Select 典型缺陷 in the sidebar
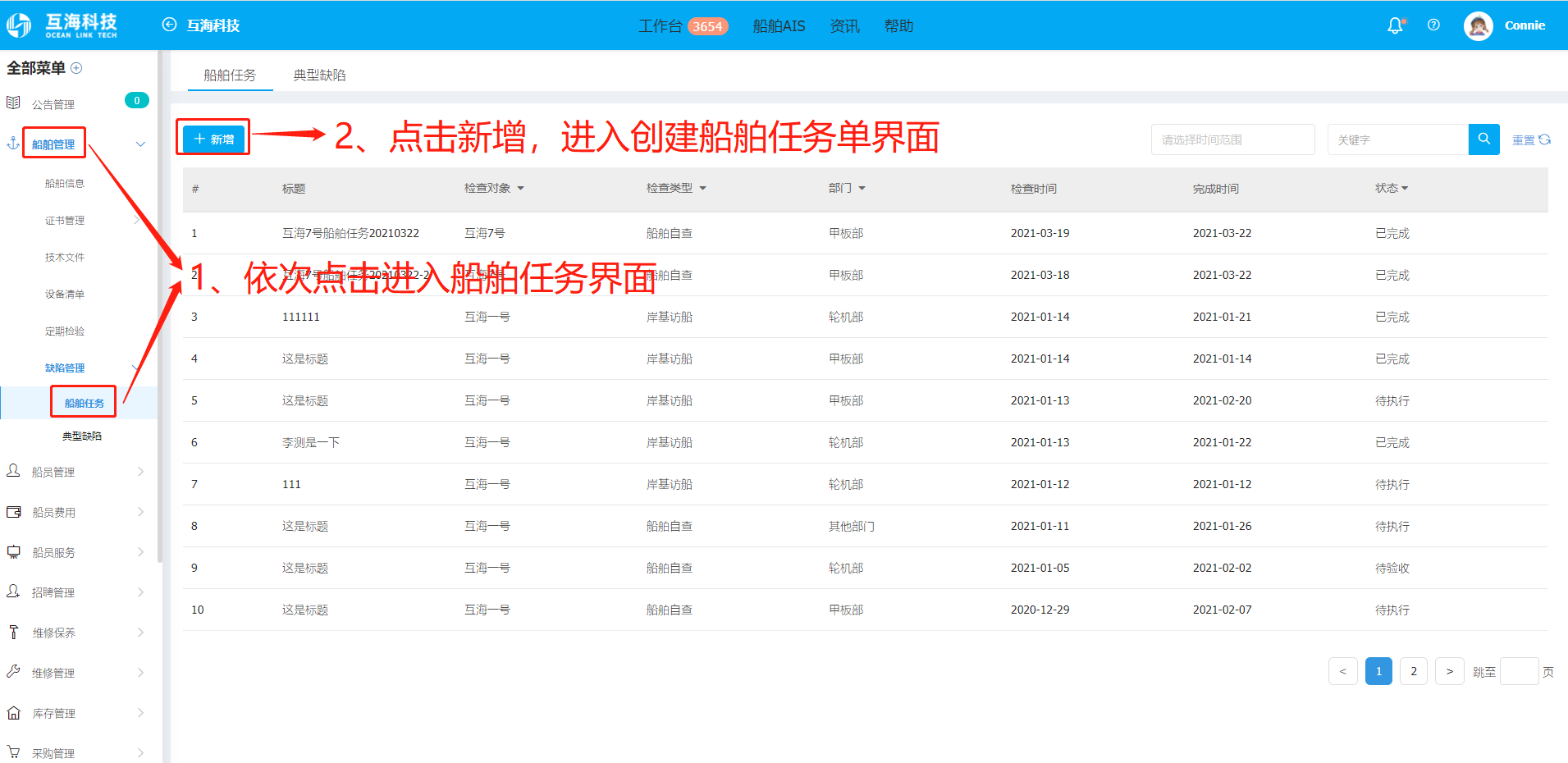The width and height of the screenshot is (1568, 763). (82, 436)
